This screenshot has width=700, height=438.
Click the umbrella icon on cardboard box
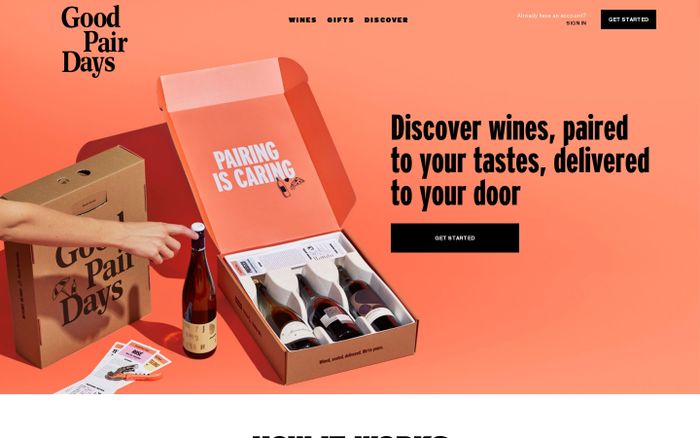tap(62, 289)
